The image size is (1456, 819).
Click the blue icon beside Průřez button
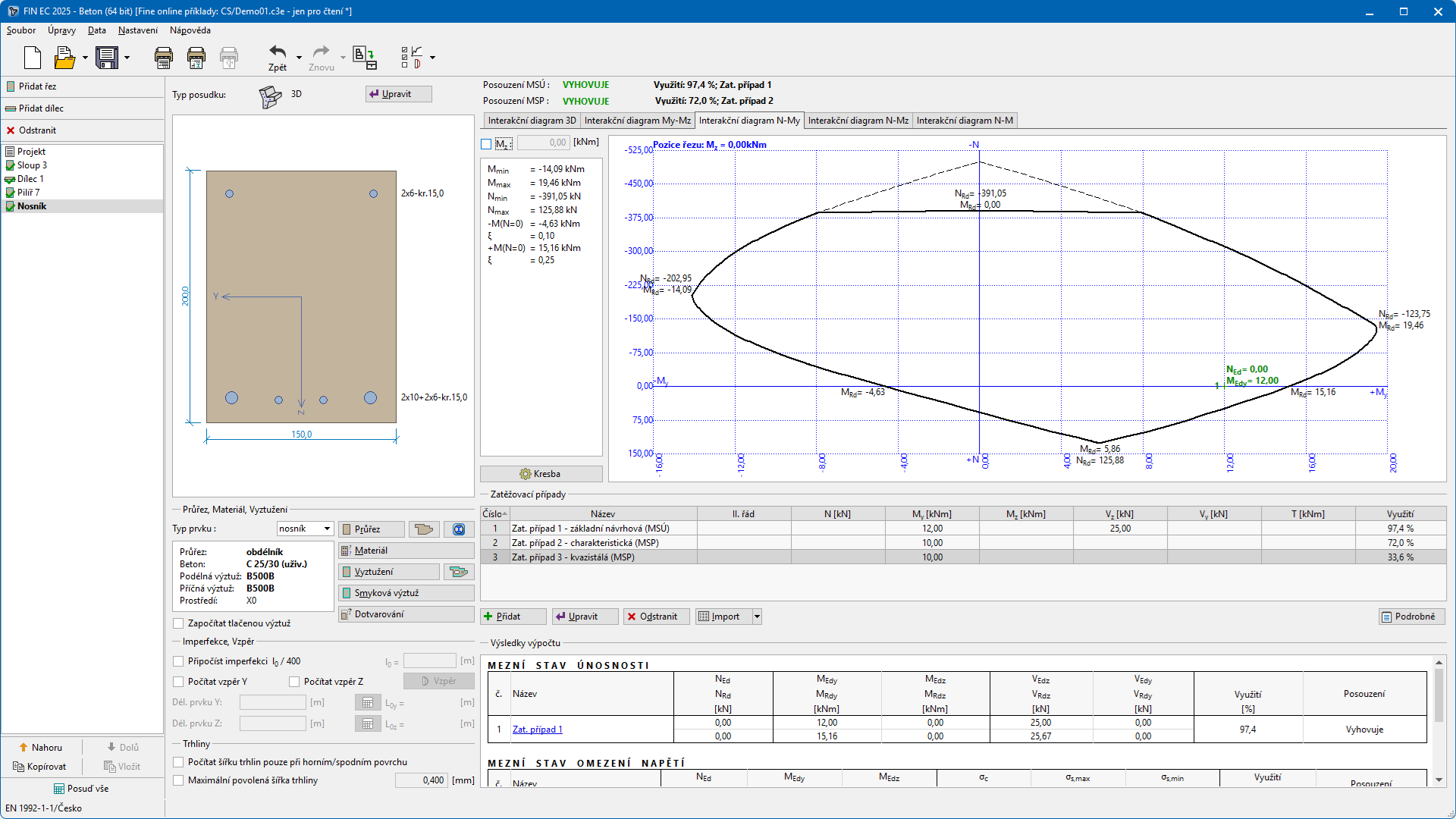[459, 529]
